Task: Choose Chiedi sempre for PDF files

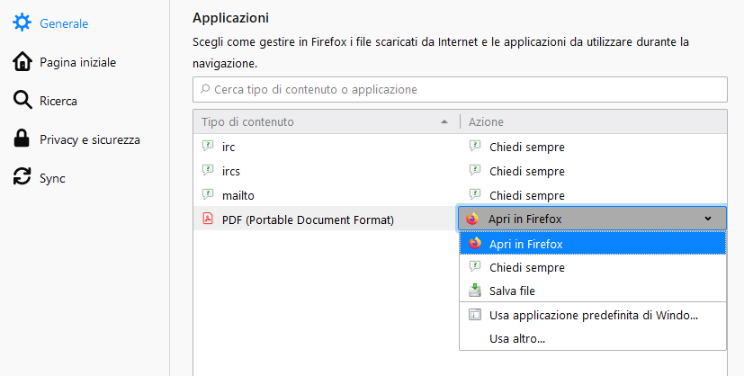Action: 593,267
